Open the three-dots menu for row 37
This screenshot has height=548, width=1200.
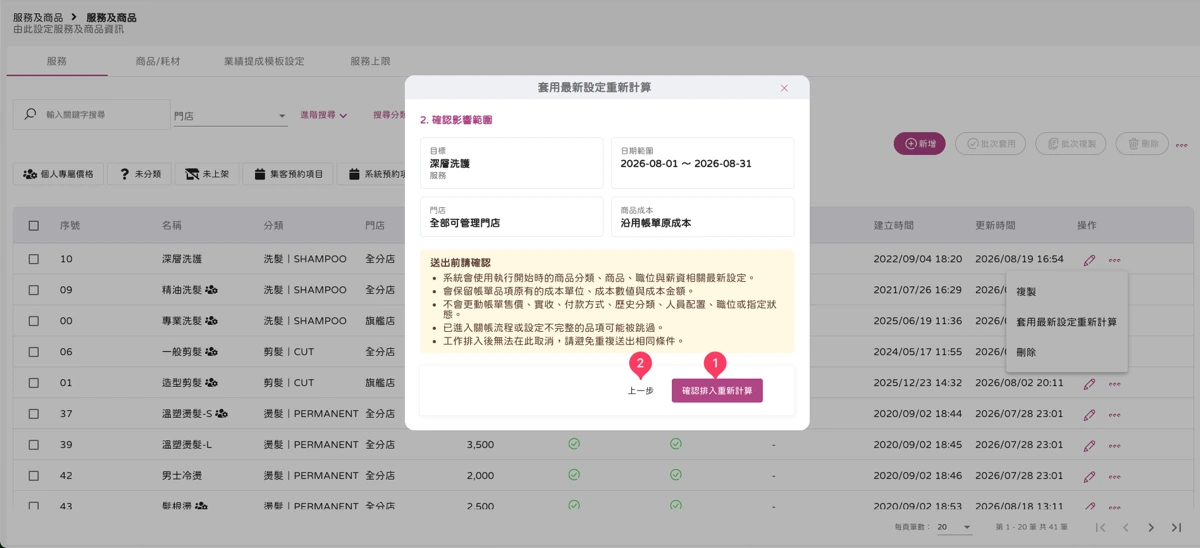(1114, 415)
